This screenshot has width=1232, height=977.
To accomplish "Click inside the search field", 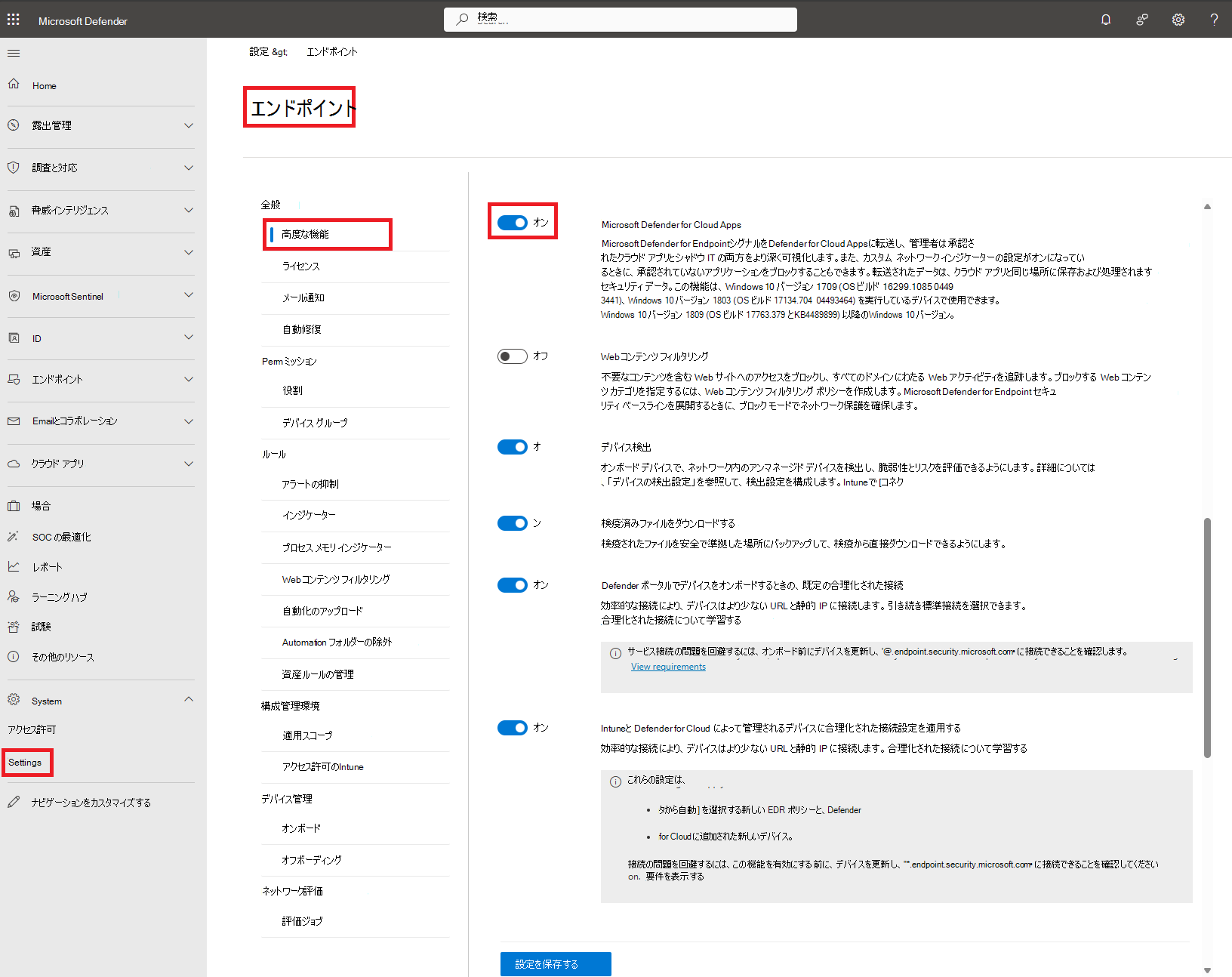I will click(619, 19).
